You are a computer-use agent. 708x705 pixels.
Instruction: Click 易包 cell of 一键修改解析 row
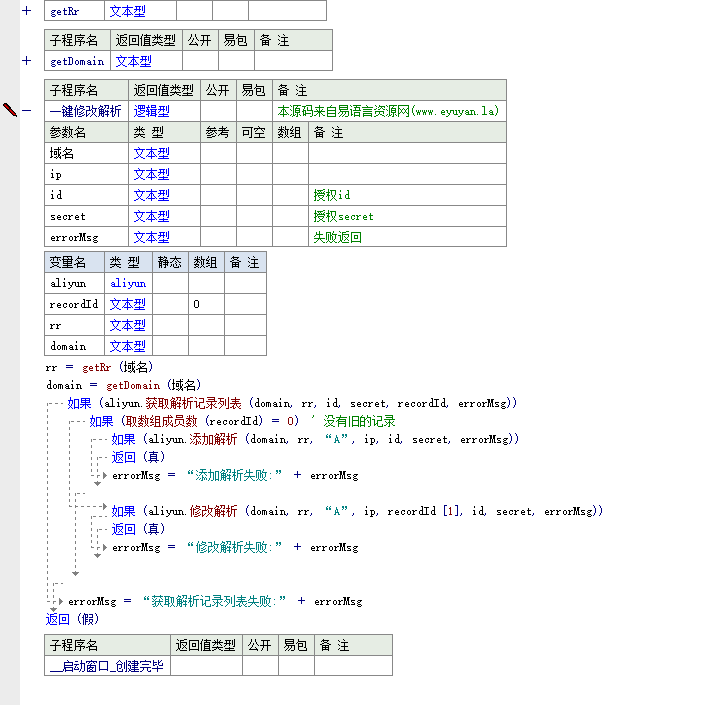(x=255, y=111)
